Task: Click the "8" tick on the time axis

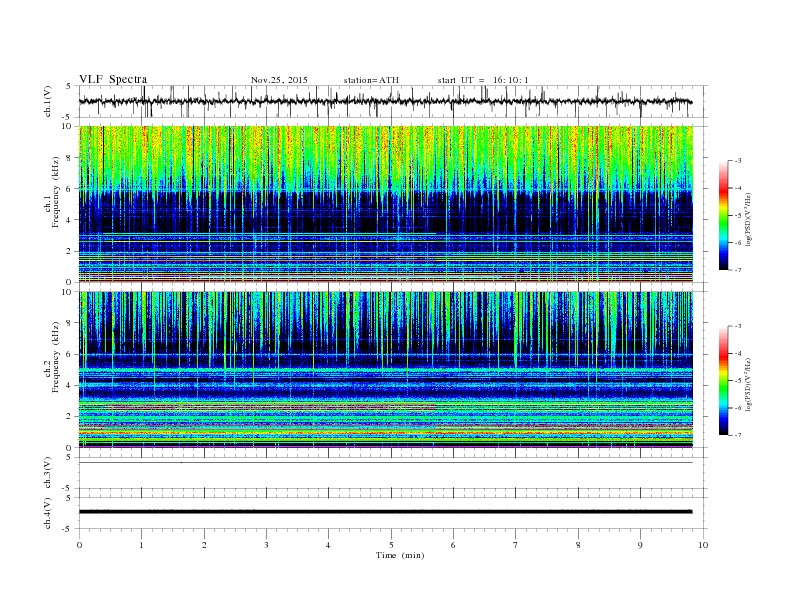Action: coord(578,545)
